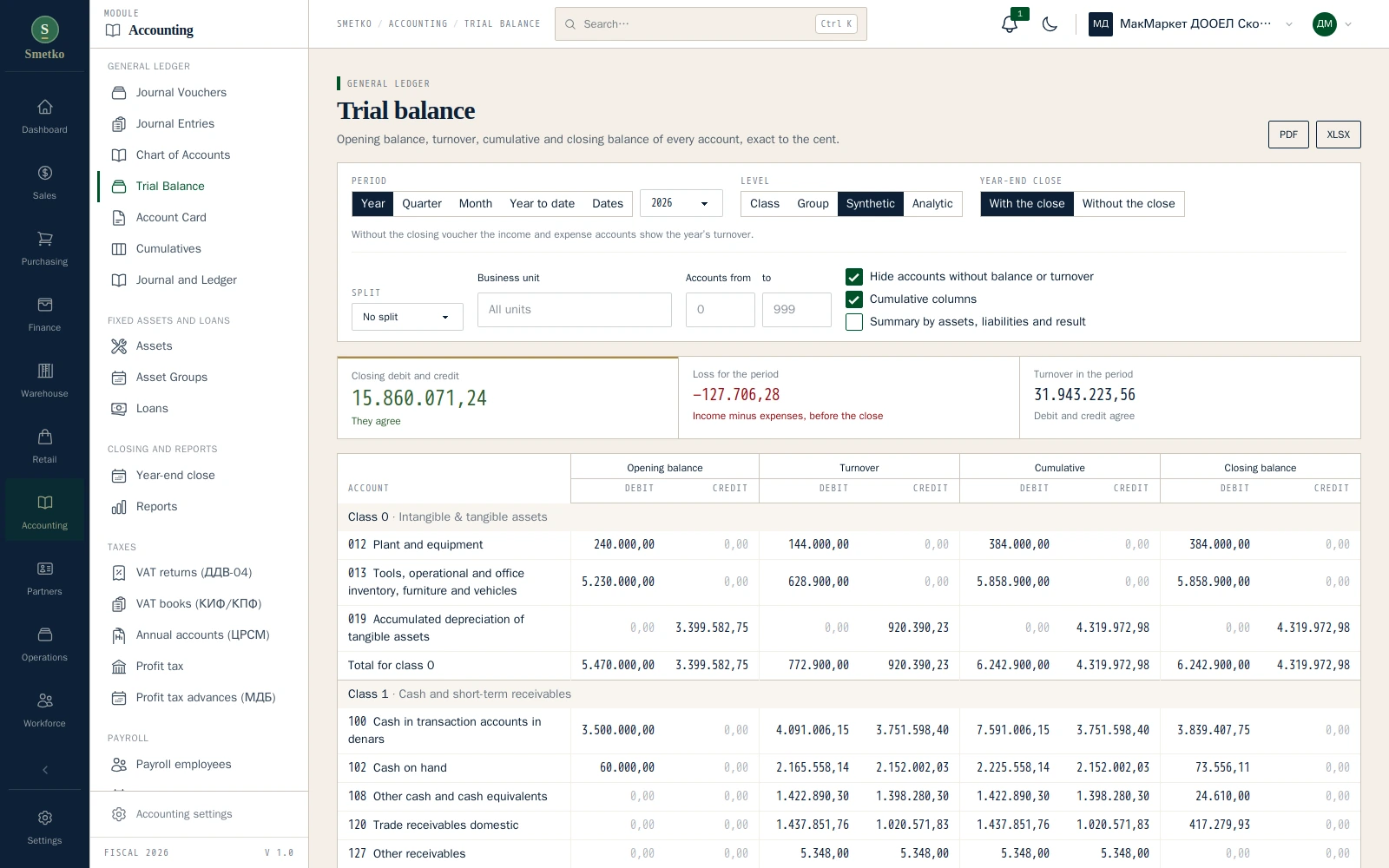The height and width of the screenshot is (868, 1389).
Task: Disable the Cumulative columns checkbox
Action: (854, 299)
